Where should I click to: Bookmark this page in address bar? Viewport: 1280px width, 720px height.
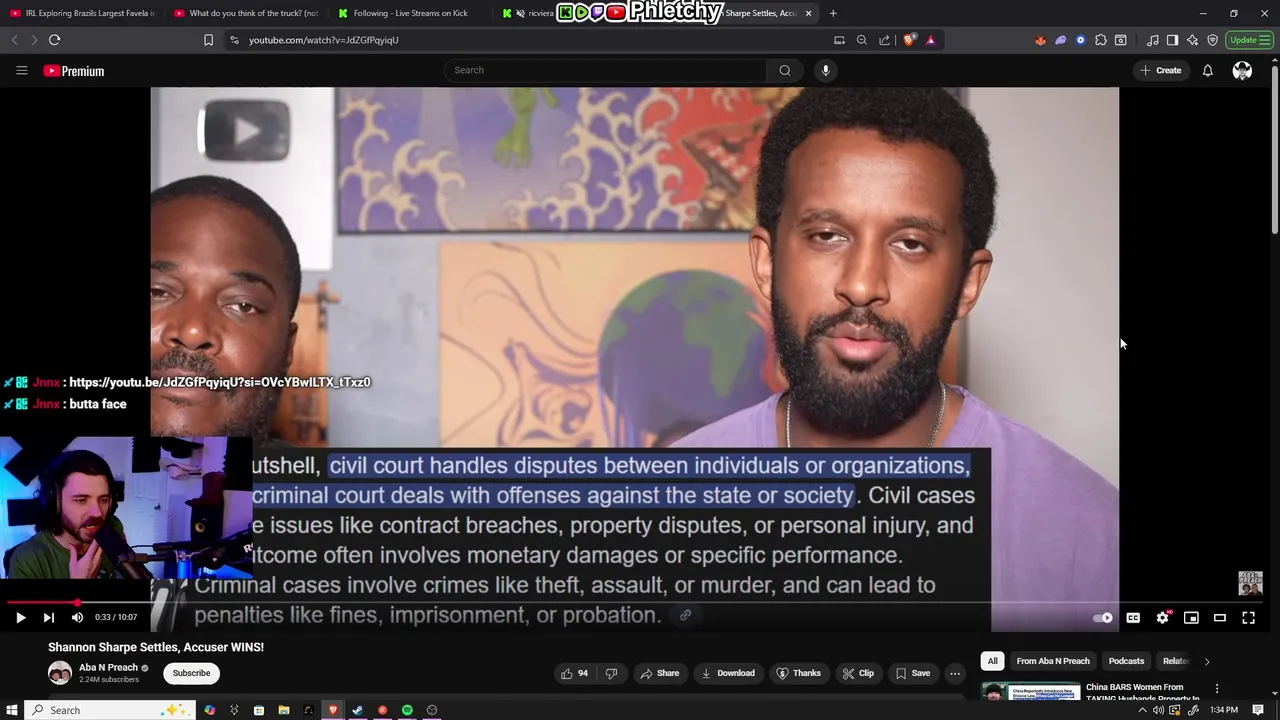point(208,40)
